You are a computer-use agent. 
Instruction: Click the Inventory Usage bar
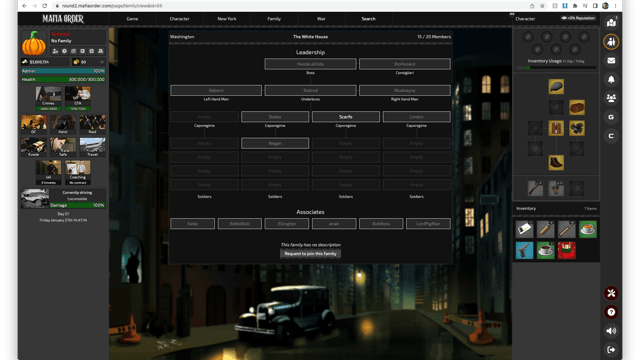pos(556,67)
